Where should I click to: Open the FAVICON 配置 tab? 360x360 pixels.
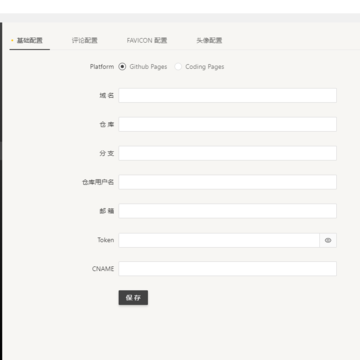(x=147, y=41)
